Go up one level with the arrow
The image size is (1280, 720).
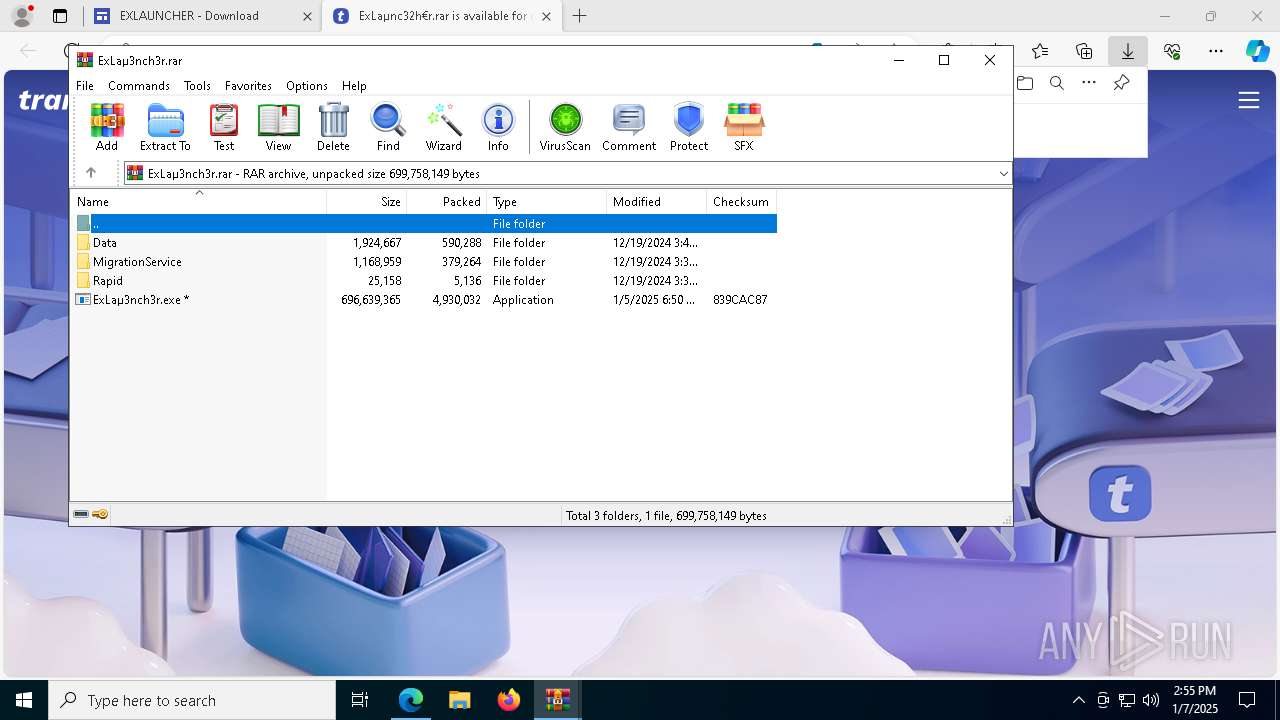(91, 173)
